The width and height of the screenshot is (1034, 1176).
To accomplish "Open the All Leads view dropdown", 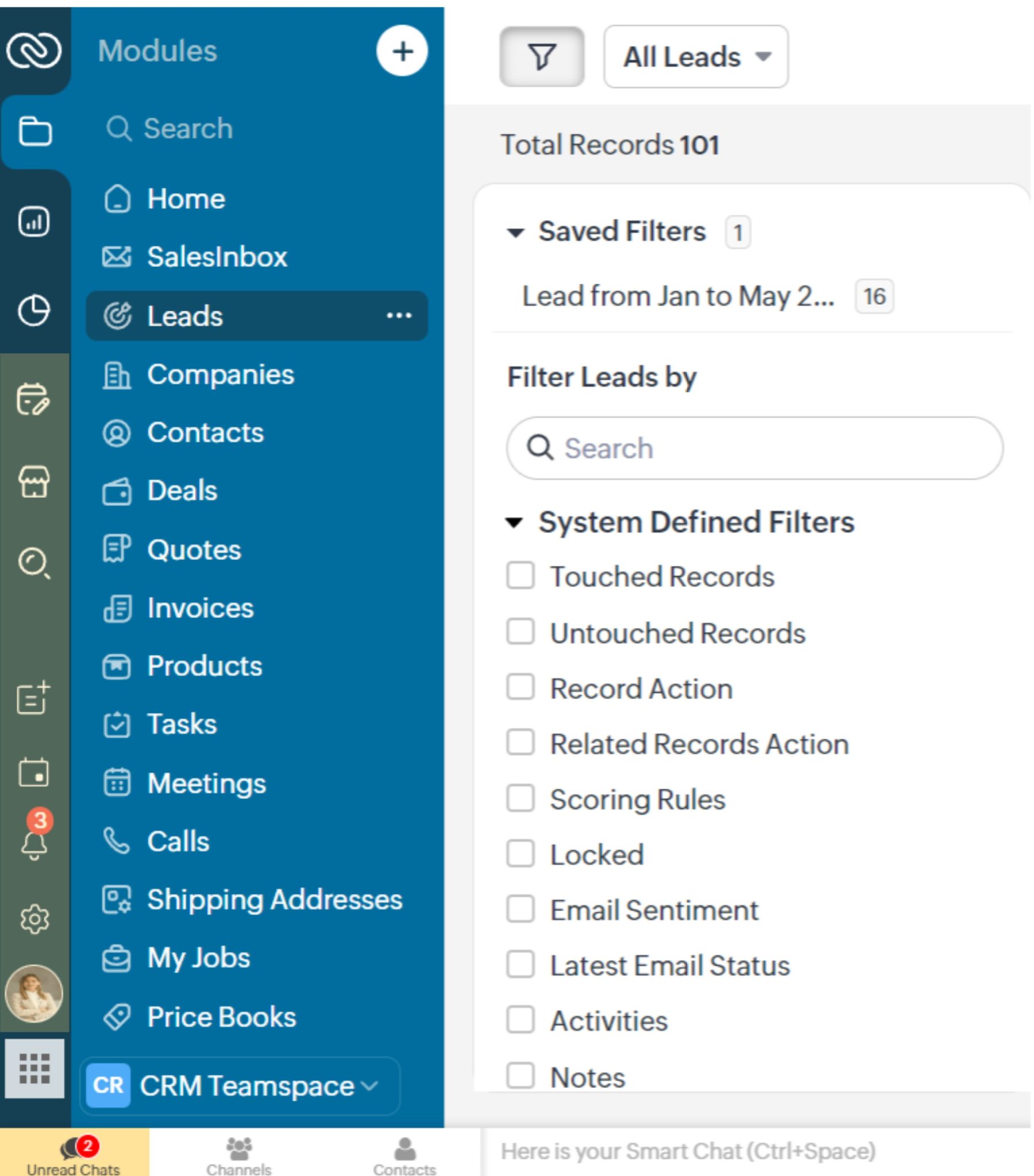I will [x=695, y=56].
